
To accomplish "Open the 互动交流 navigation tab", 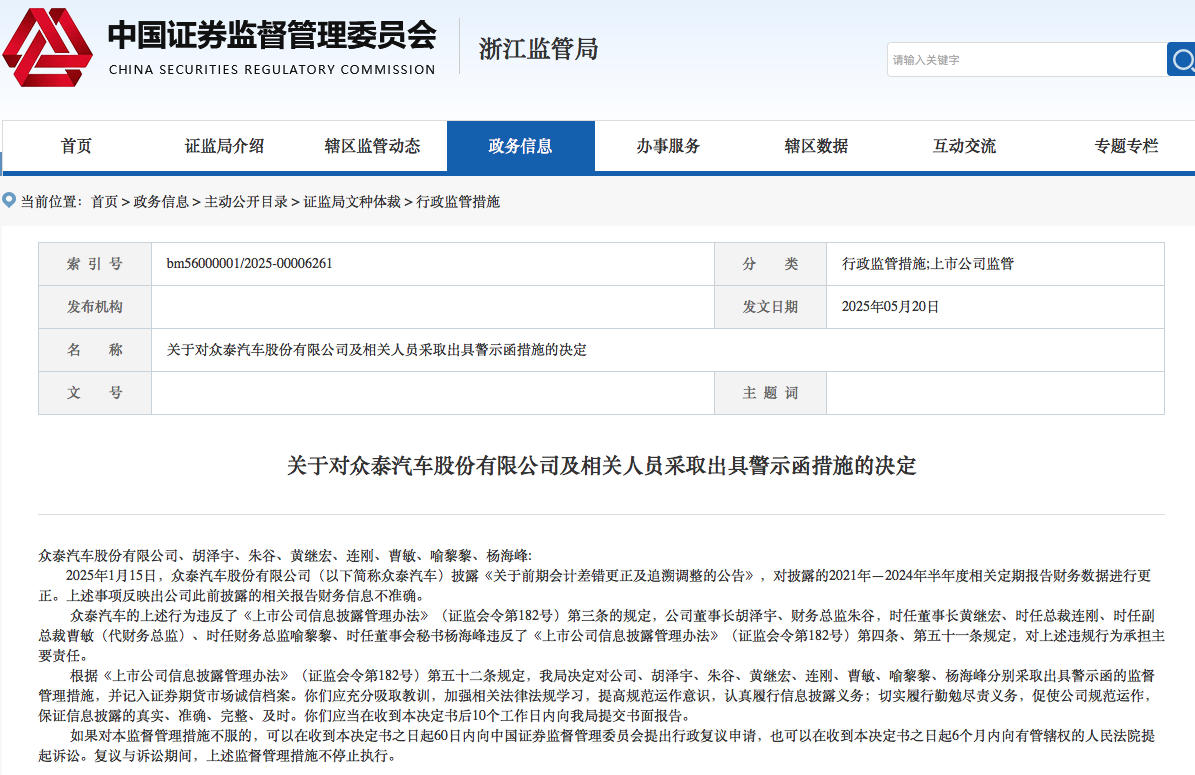I will tap(964, 146).
